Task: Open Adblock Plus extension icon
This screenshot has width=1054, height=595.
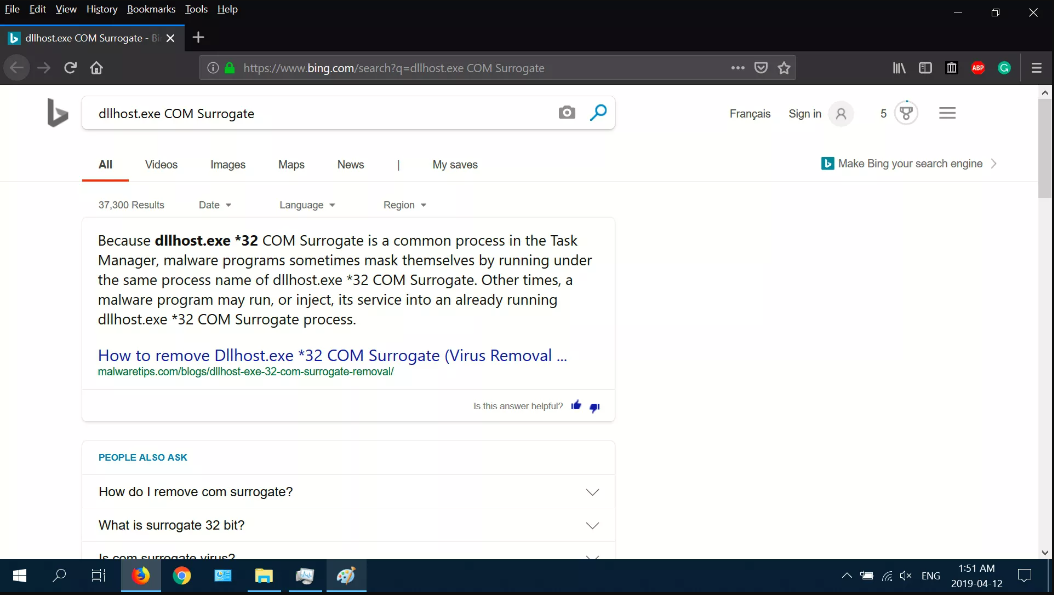Action: click(x=978, y=68)
